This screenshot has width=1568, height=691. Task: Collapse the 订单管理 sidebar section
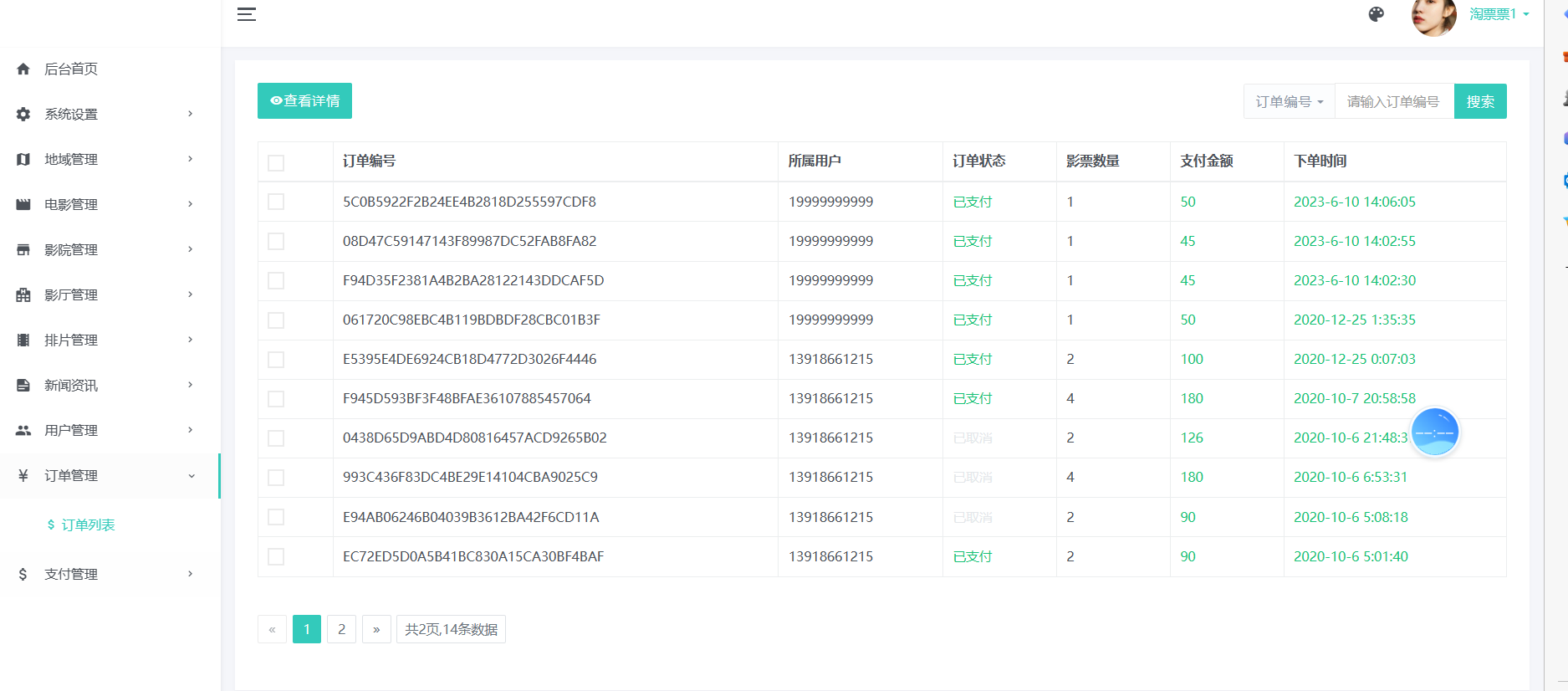coord(109,475)
